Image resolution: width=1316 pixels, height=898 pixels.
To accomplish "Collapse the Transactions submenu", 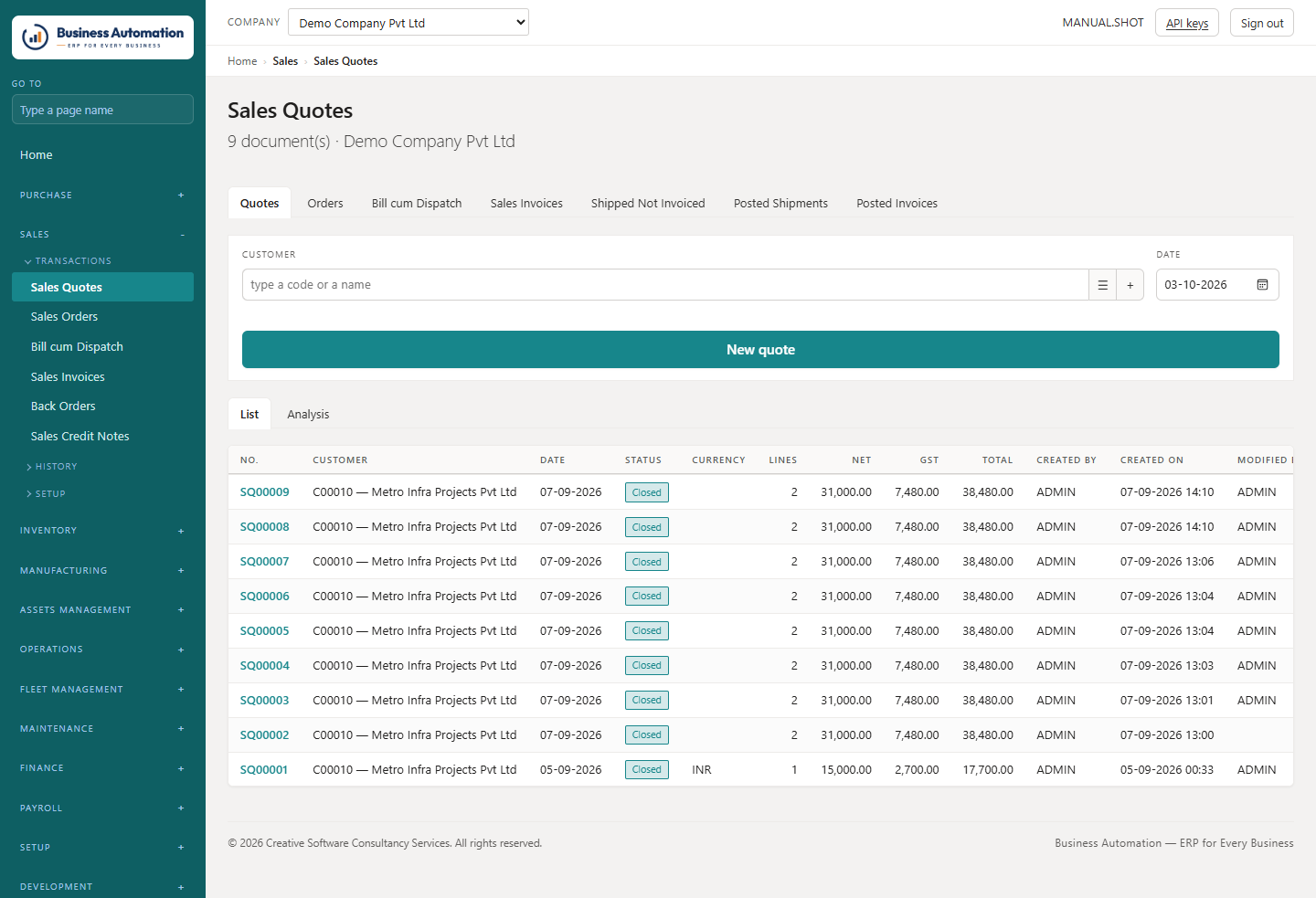I will click(68, 261).
